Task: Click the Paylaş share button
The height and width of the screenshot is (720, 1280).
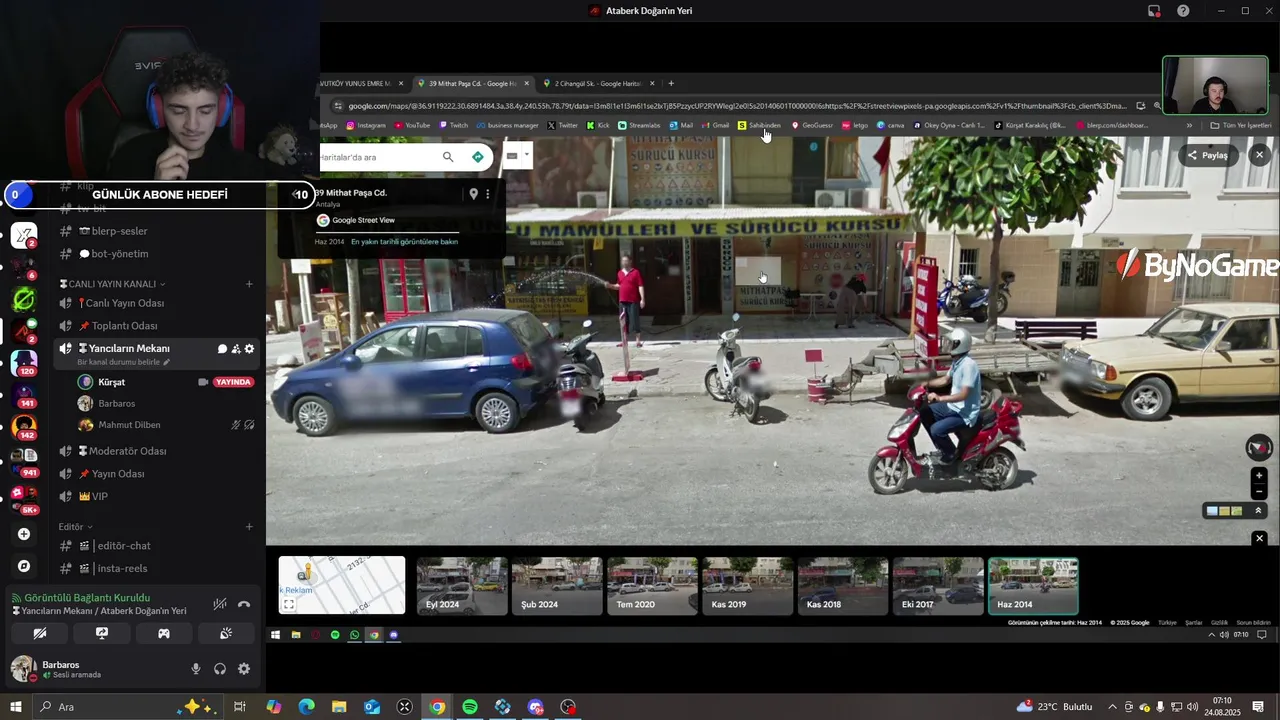Action: 1208,155
